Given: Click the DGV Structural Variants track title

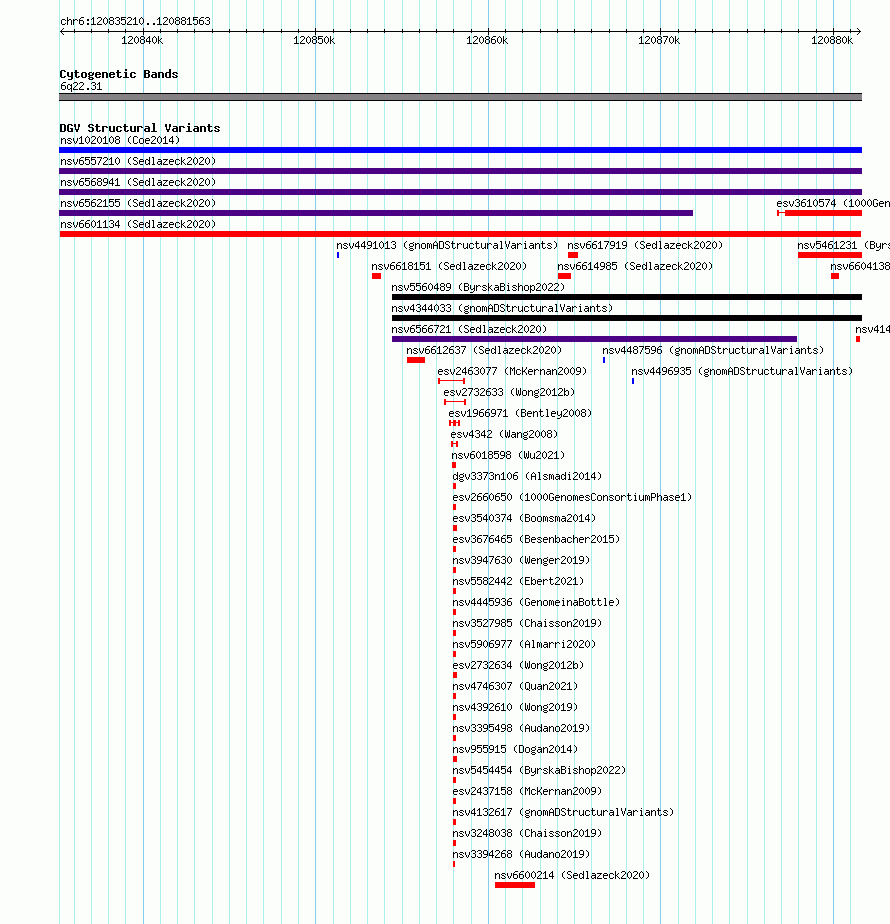Looking at the screenshot, I should (140, 128).
